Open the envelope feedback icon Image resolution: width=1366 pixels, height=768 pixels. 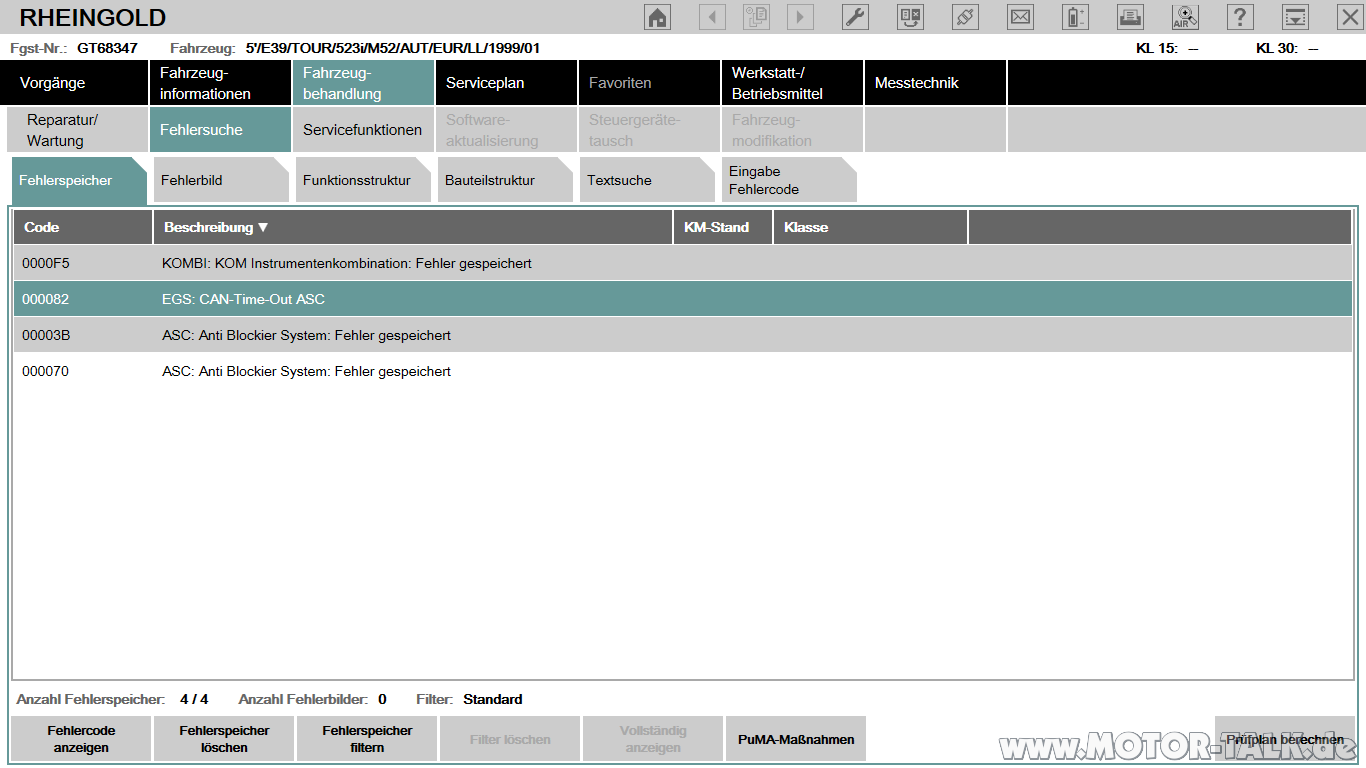coord(1020,17)
